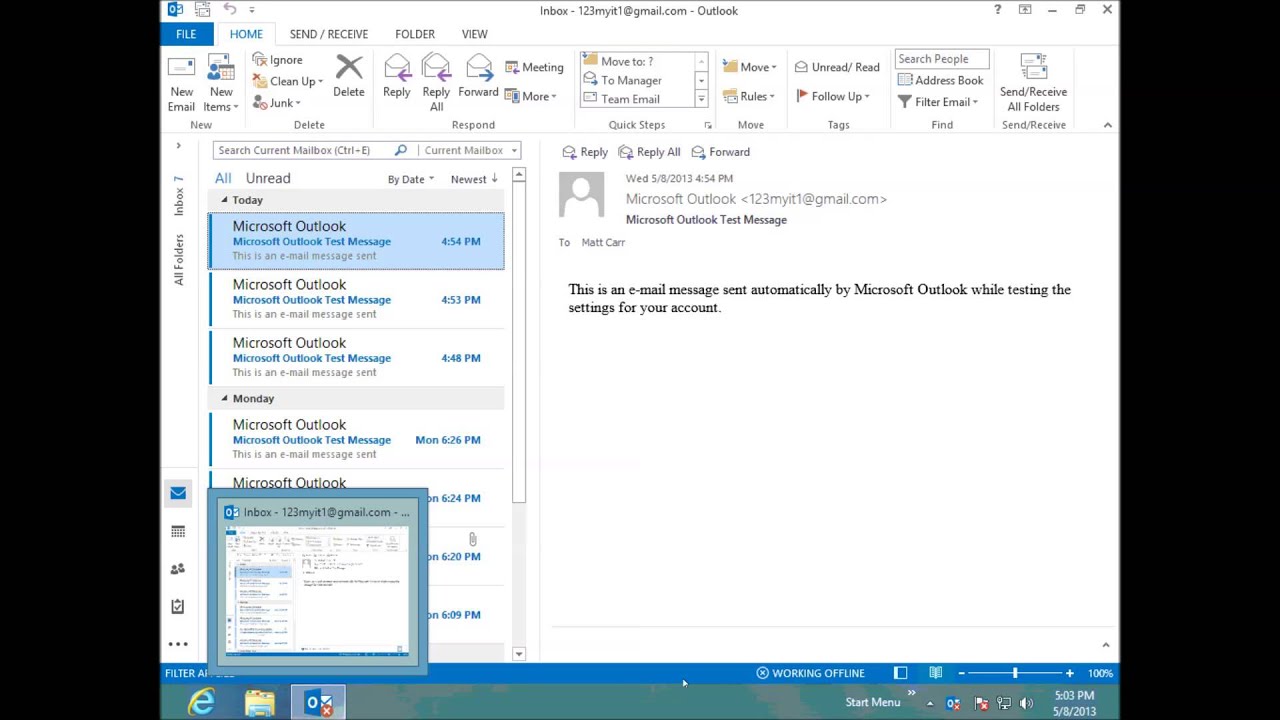The width and height of the screenshot is (1280, 720).
Task: Switch to Normal view in status bar
Action: [x=900, y=673]
